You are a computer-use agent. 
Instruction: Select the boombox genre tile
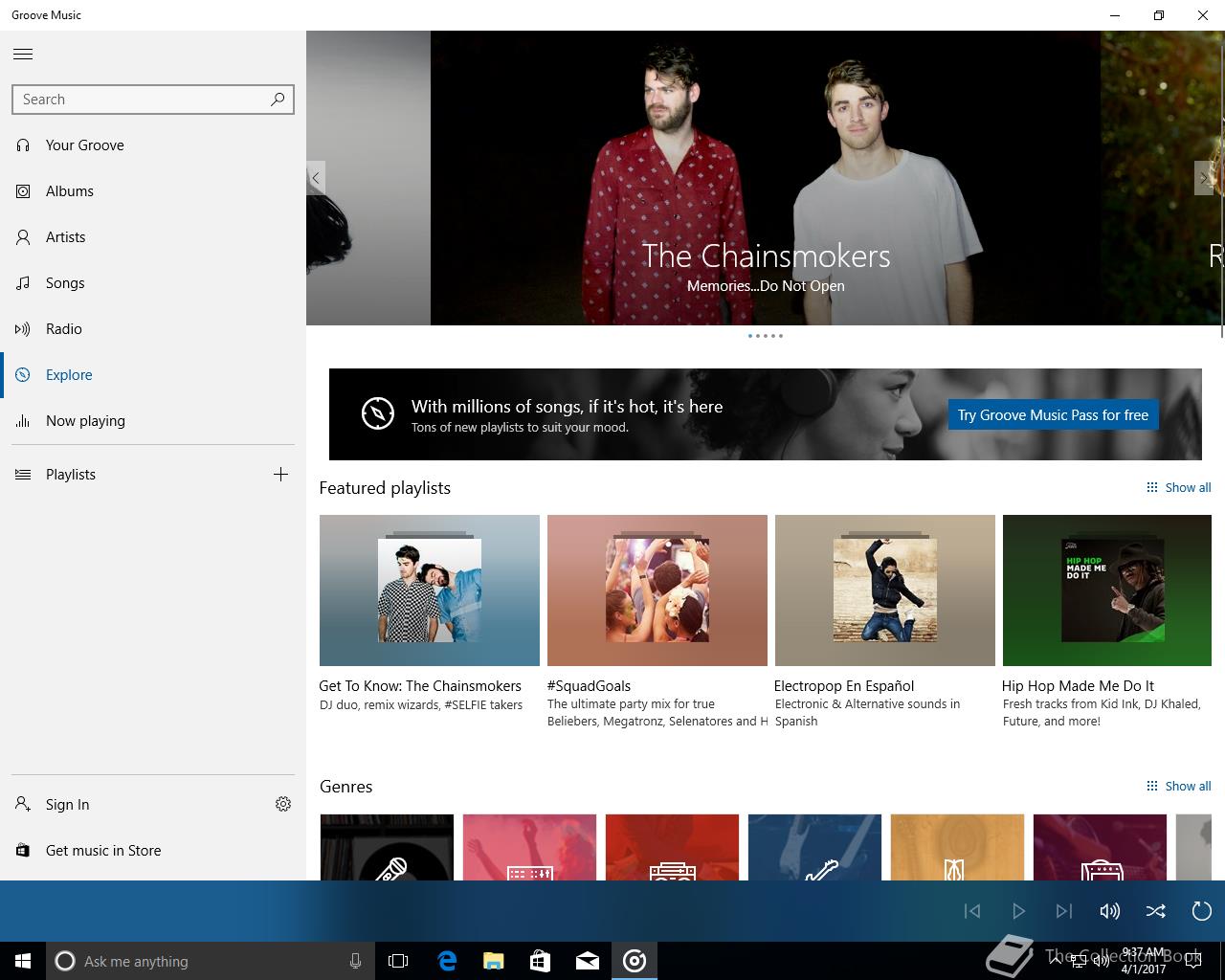click(x=672, y=847)
